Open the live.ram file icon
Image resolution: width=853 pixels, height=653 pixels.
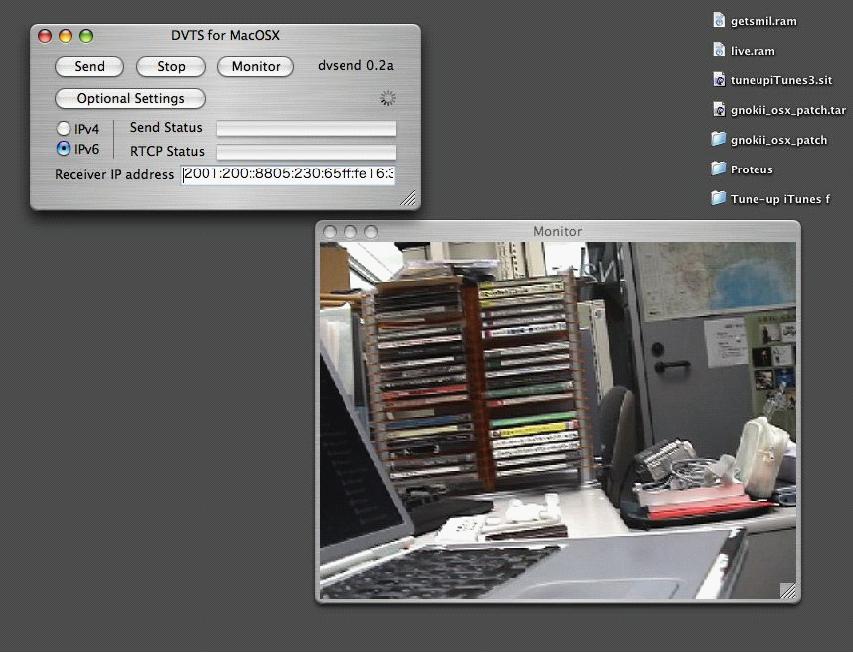[x=718, y=50]
